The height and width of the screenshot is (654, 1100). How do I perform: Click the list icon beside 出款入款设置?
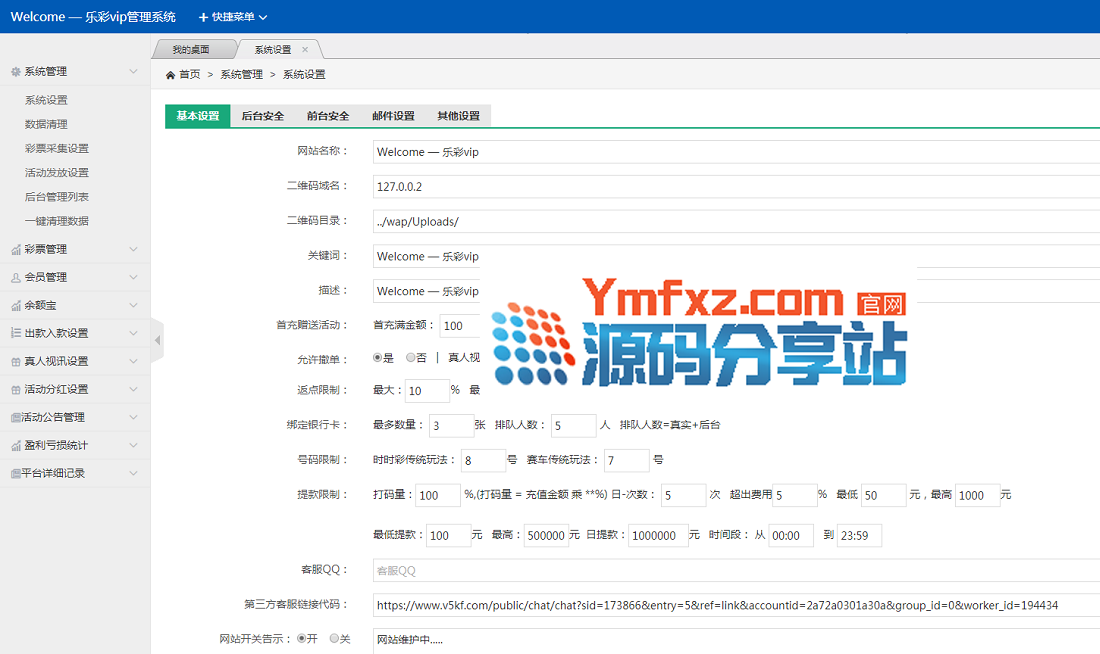point(15,333)
